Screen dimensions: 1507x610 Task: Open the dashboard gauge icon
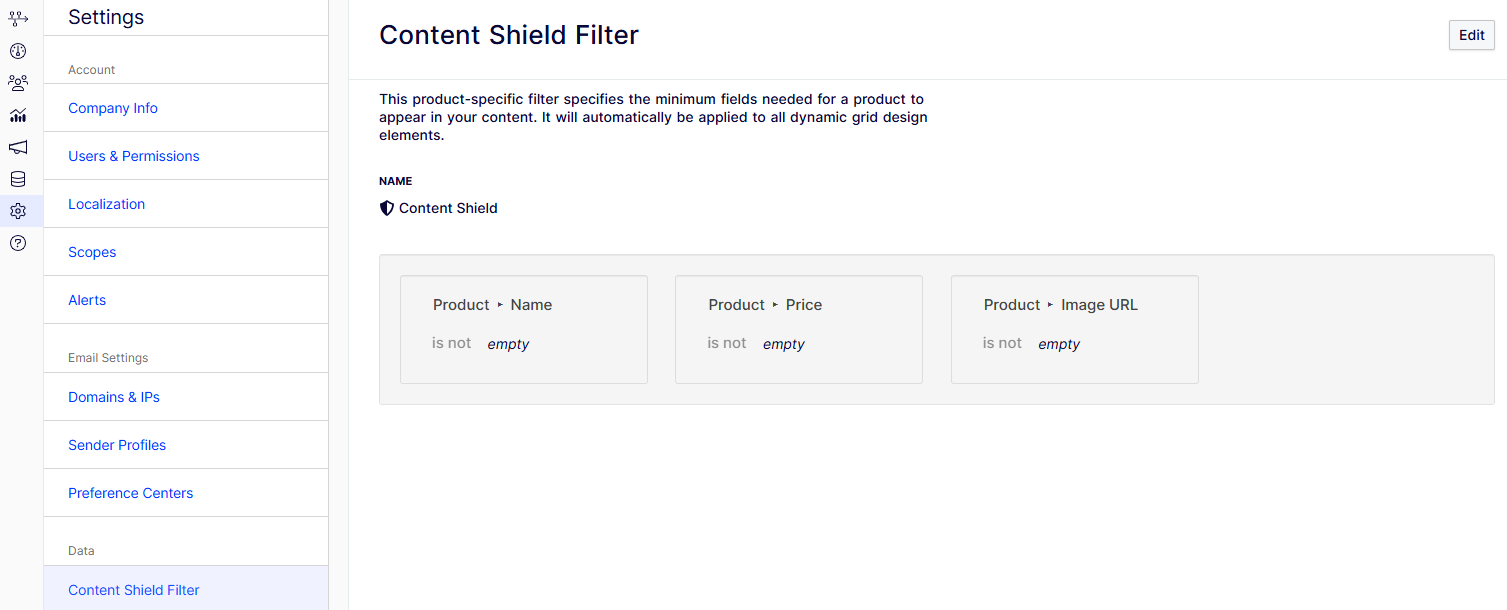[x=18, y=51]
